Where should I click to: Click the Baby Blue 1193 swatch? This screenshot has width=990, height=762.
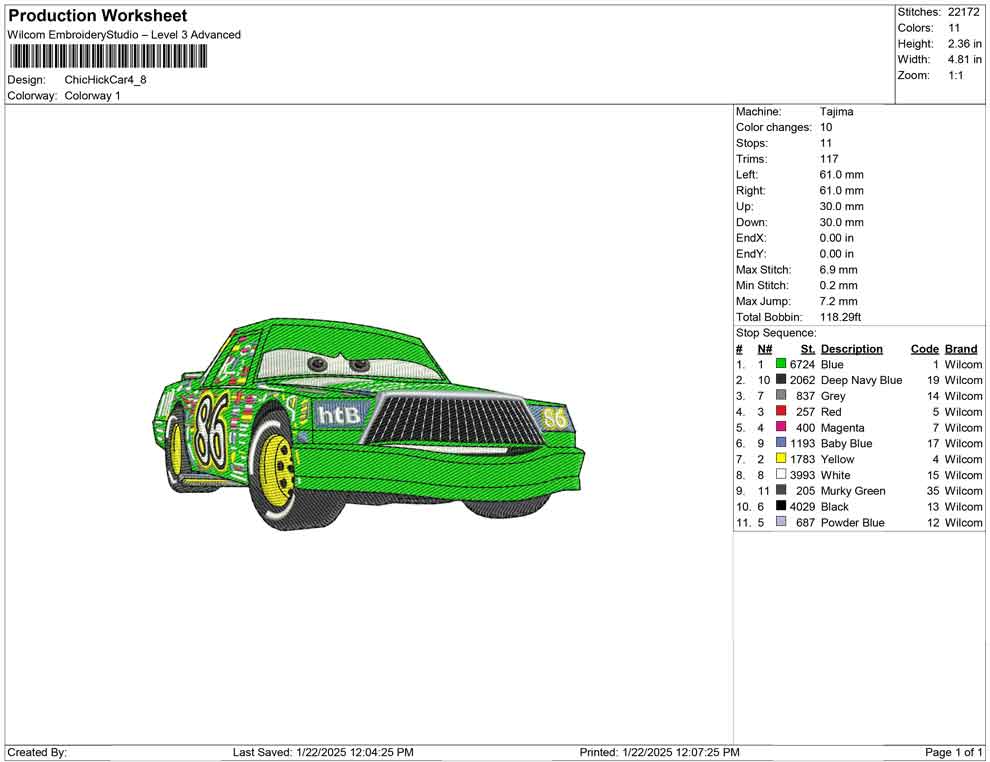click(x=781, y=443)
